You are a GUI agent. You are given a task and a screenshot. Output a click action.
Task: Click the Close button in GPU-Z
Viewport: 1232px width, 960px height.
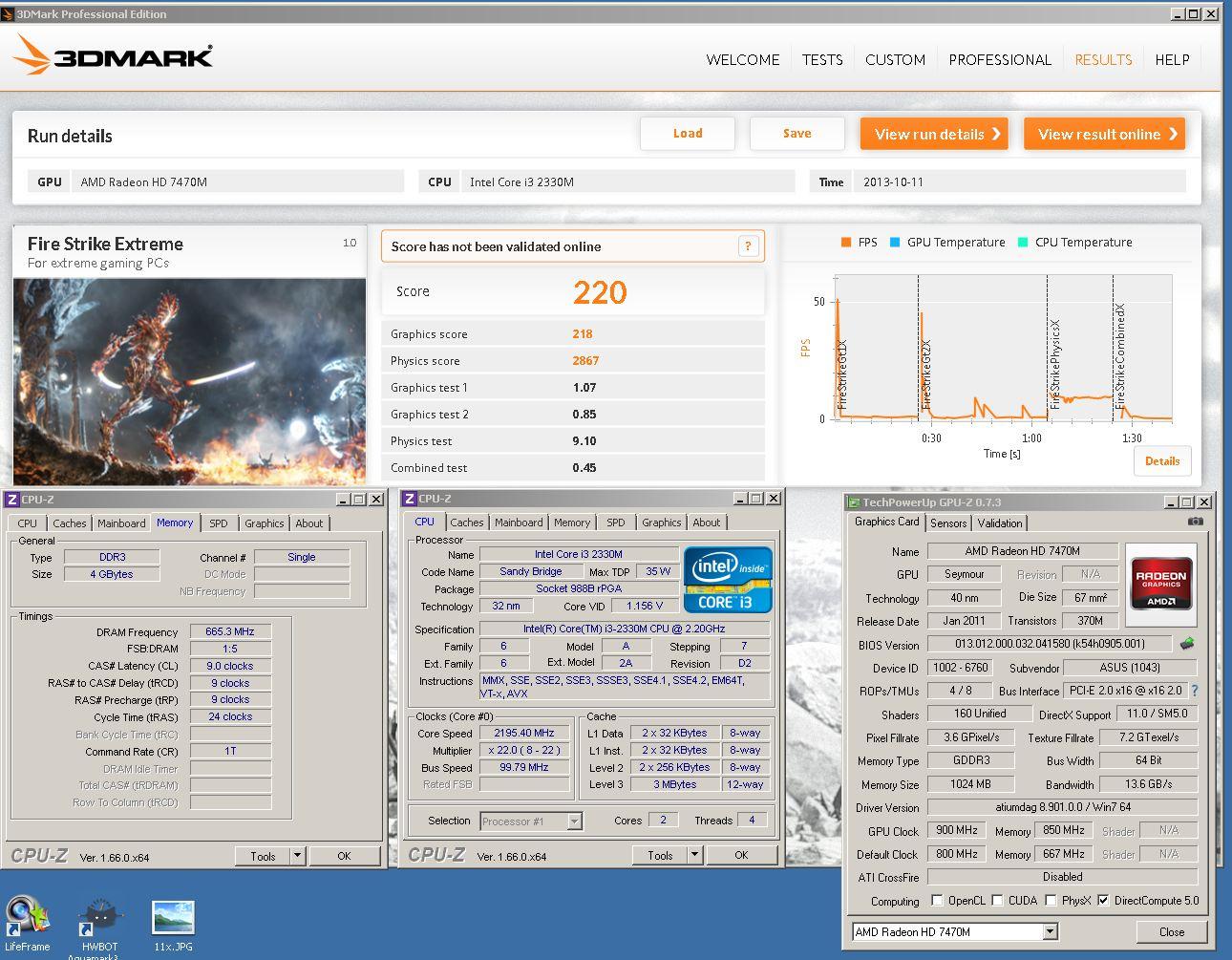point(1172,932)
